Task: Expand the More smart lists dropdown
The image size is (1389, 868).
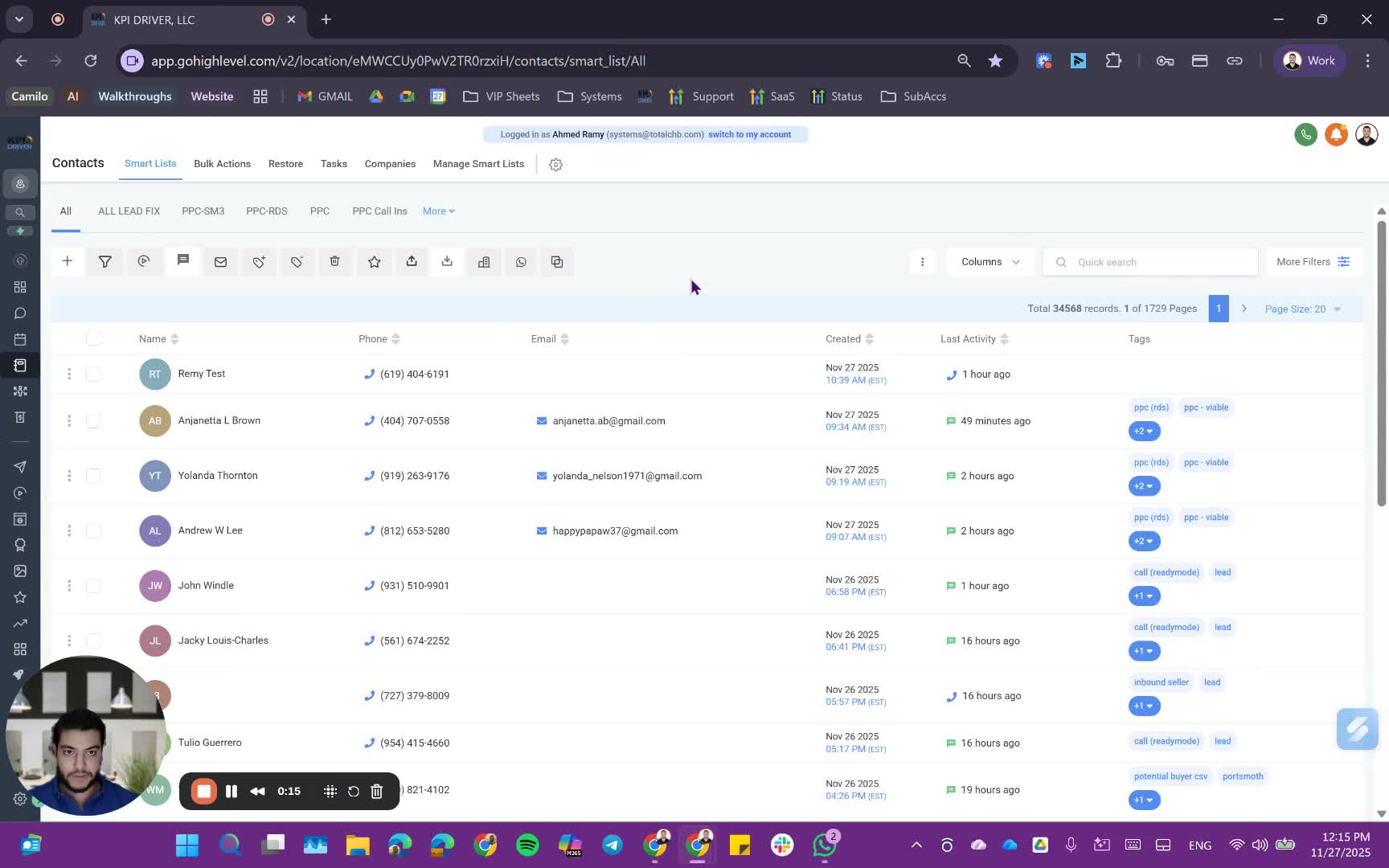Action: [439, 211]
